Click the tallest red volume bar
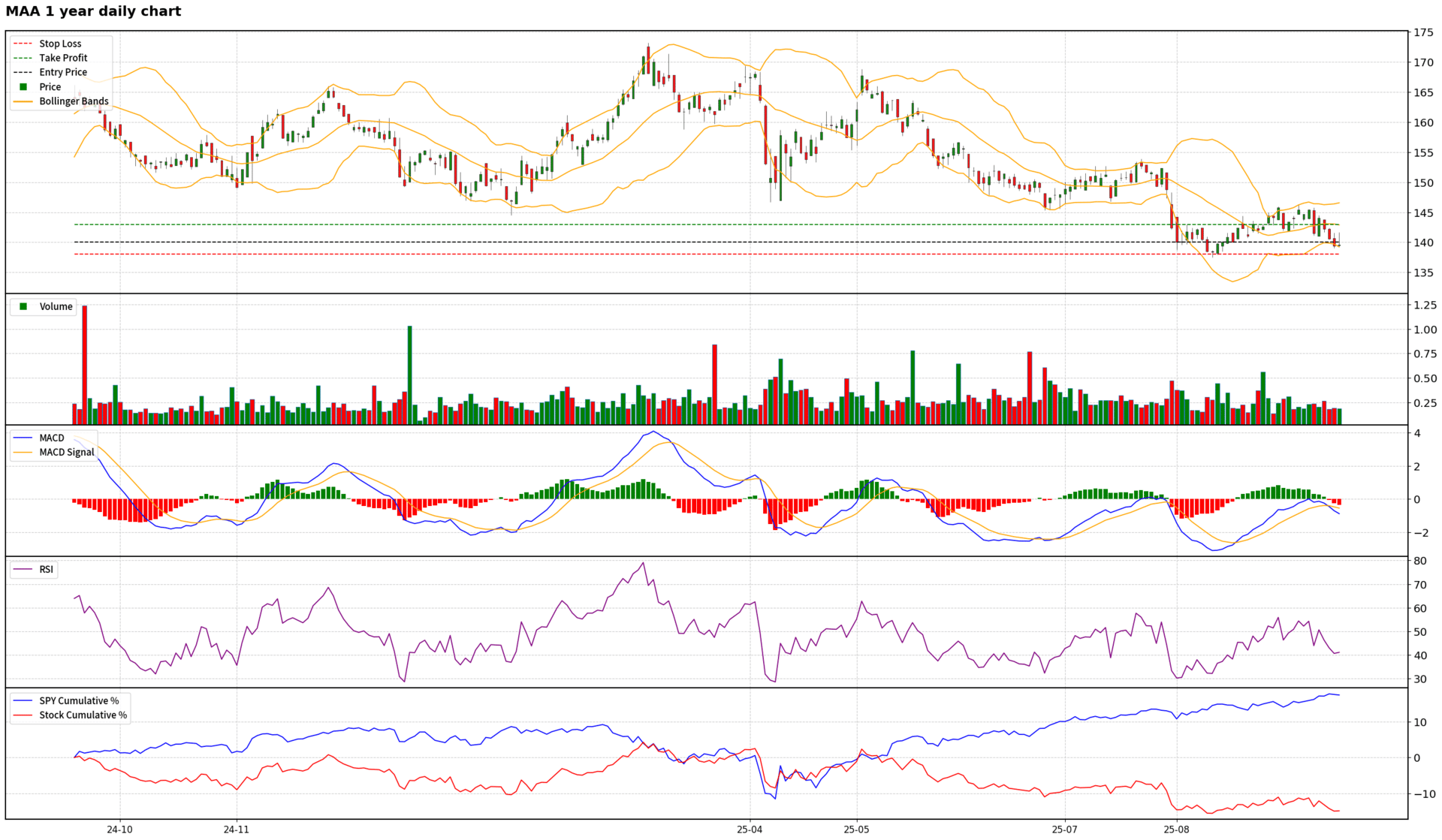Image resolution: width=1442 pixels, height=840 pixels. click(85, 365)
